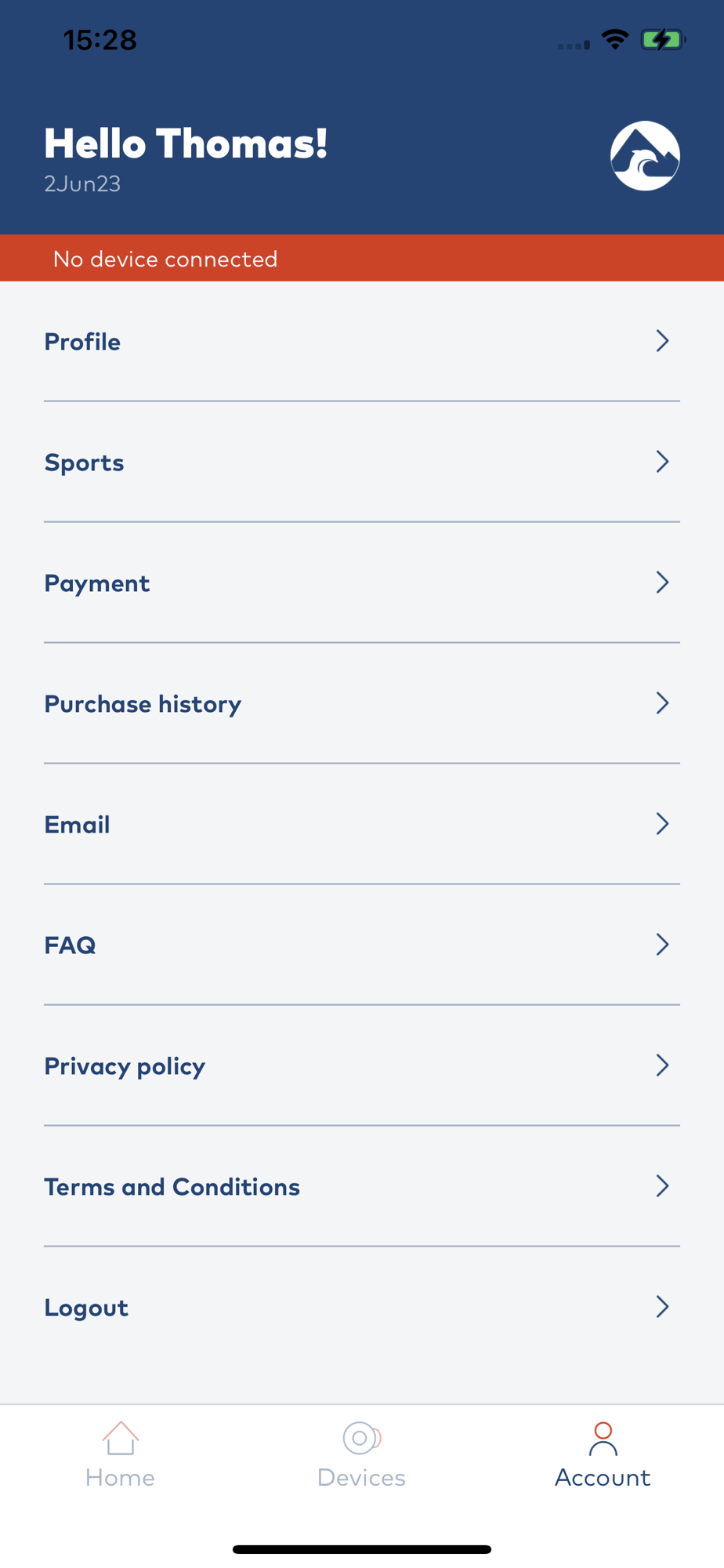Image resolution: width=724 pixels, height=1568 pixels.
Task: Tap the Hello Thomas! greeting
Action: click(x=186, y=144)
